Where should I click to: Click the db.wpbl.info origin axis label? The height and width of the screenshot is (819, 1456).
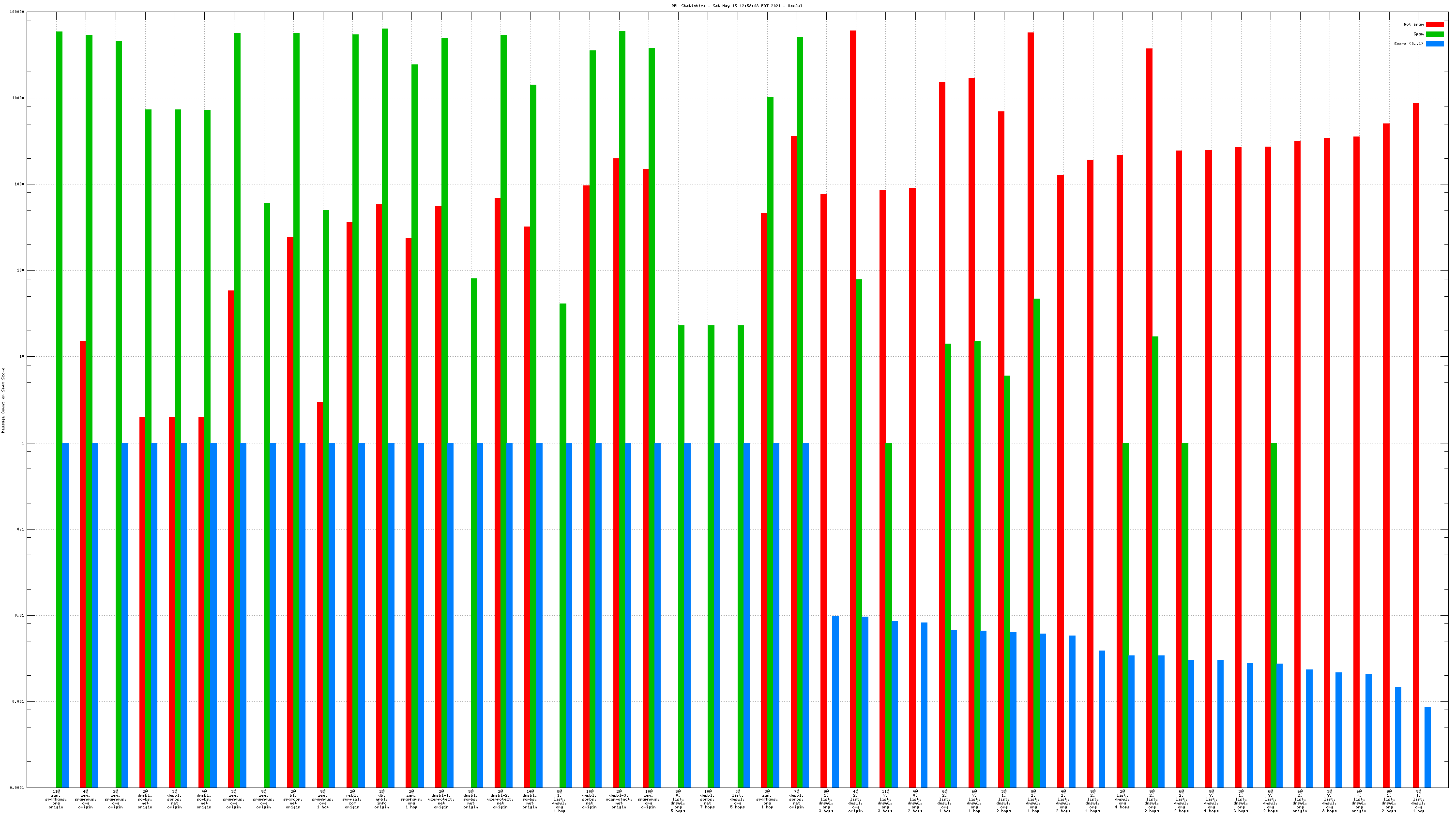point(381,799)
